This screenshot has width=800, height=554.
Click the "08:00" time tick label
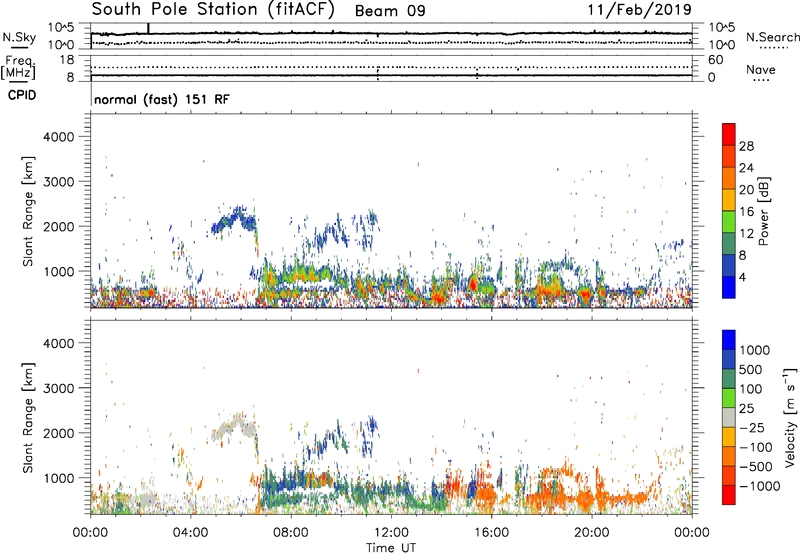pyautogui.click(x=291, y=533)
